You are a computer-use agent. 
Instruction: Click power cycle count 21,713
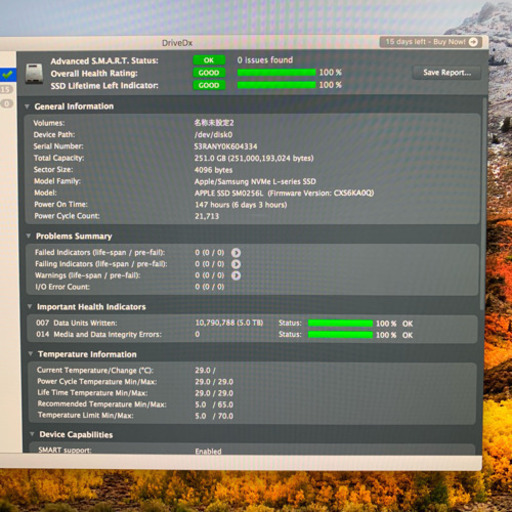pyautogui.click(x=207, y=216)
